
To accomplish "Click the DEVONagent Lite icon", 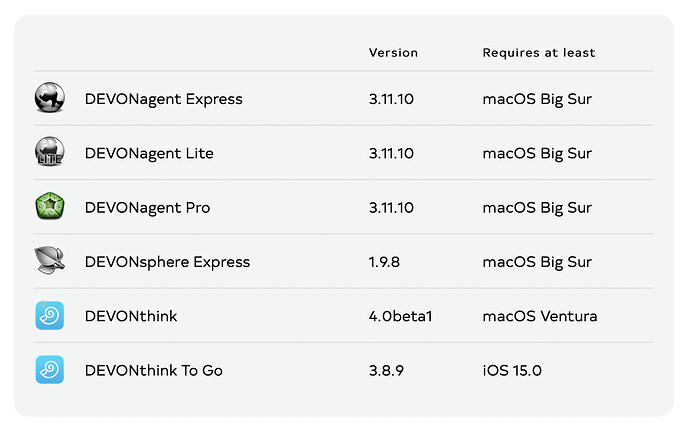I will (x=50, y=153).
